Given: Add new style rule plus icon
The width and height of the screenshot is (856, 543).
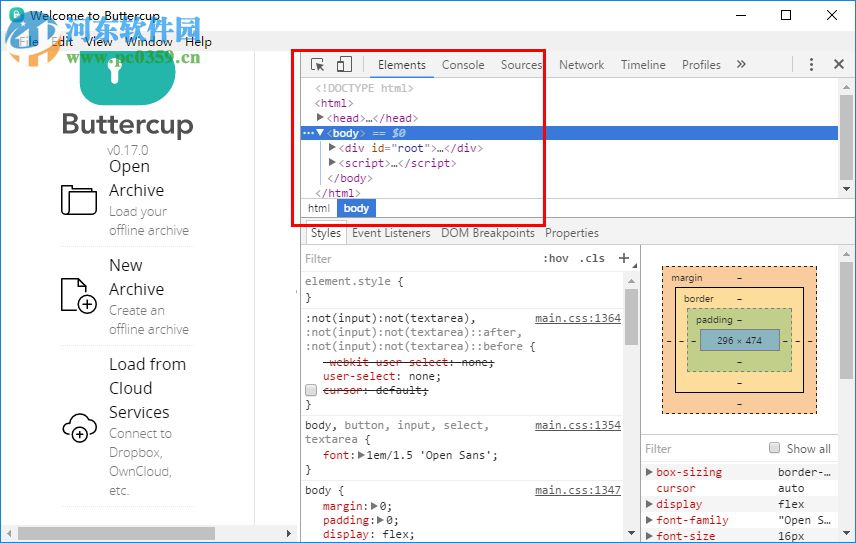Looking at the screenshot, I should click(x=624, y=258).
